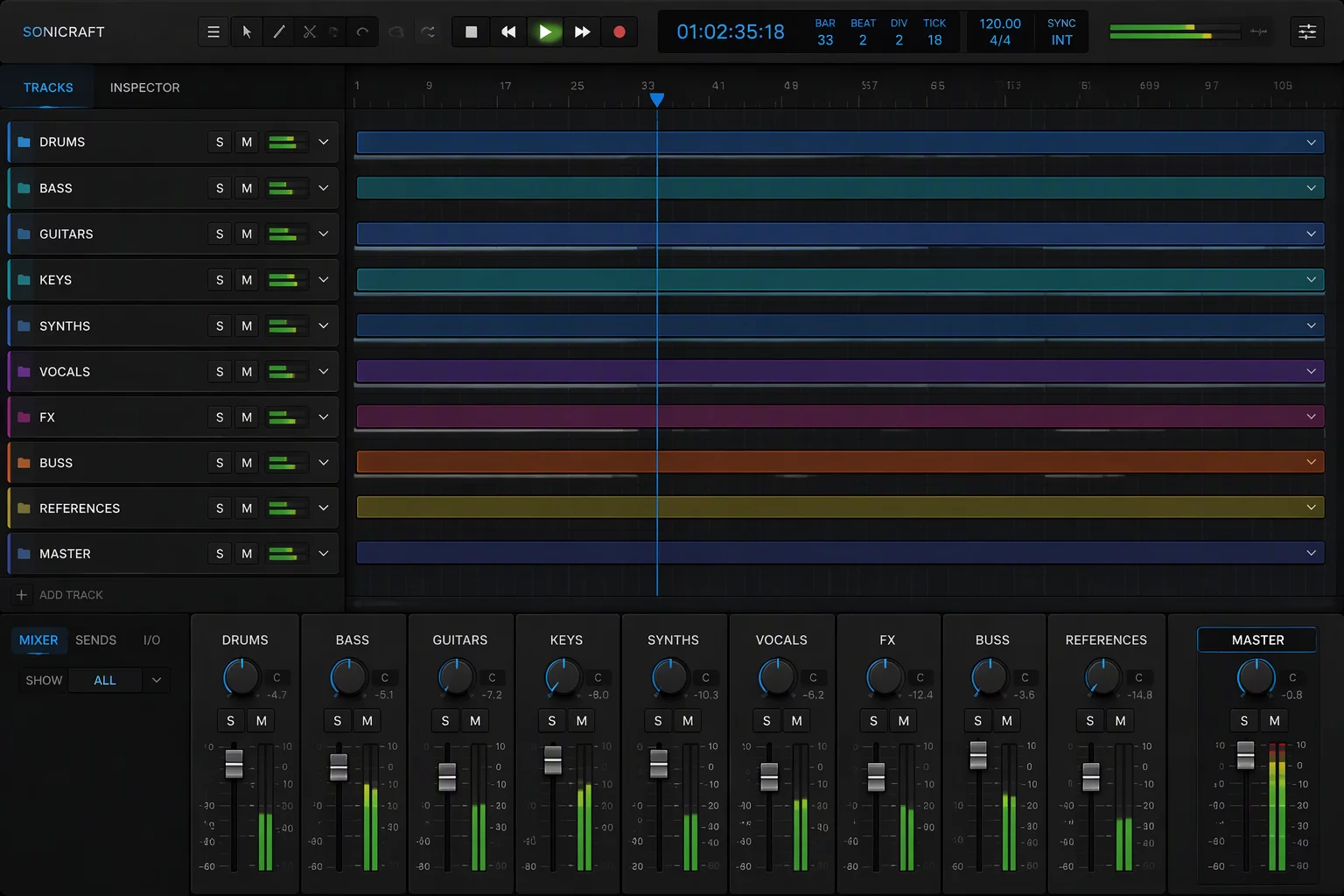The height and width of the screenshot is (896, 1344).
Task: Open the BUSS timeline clip dropdown arrow
Action: tap(1311, 462)
